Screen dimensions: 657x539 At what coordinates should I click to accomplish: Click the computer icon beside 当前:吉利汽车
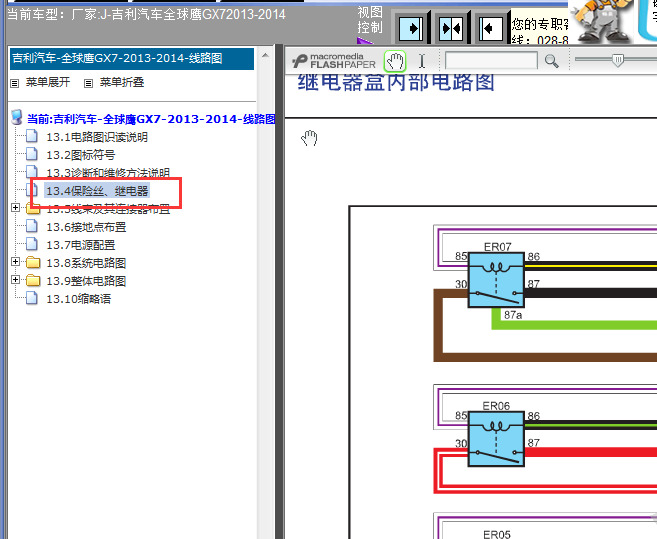pos(17,117)
